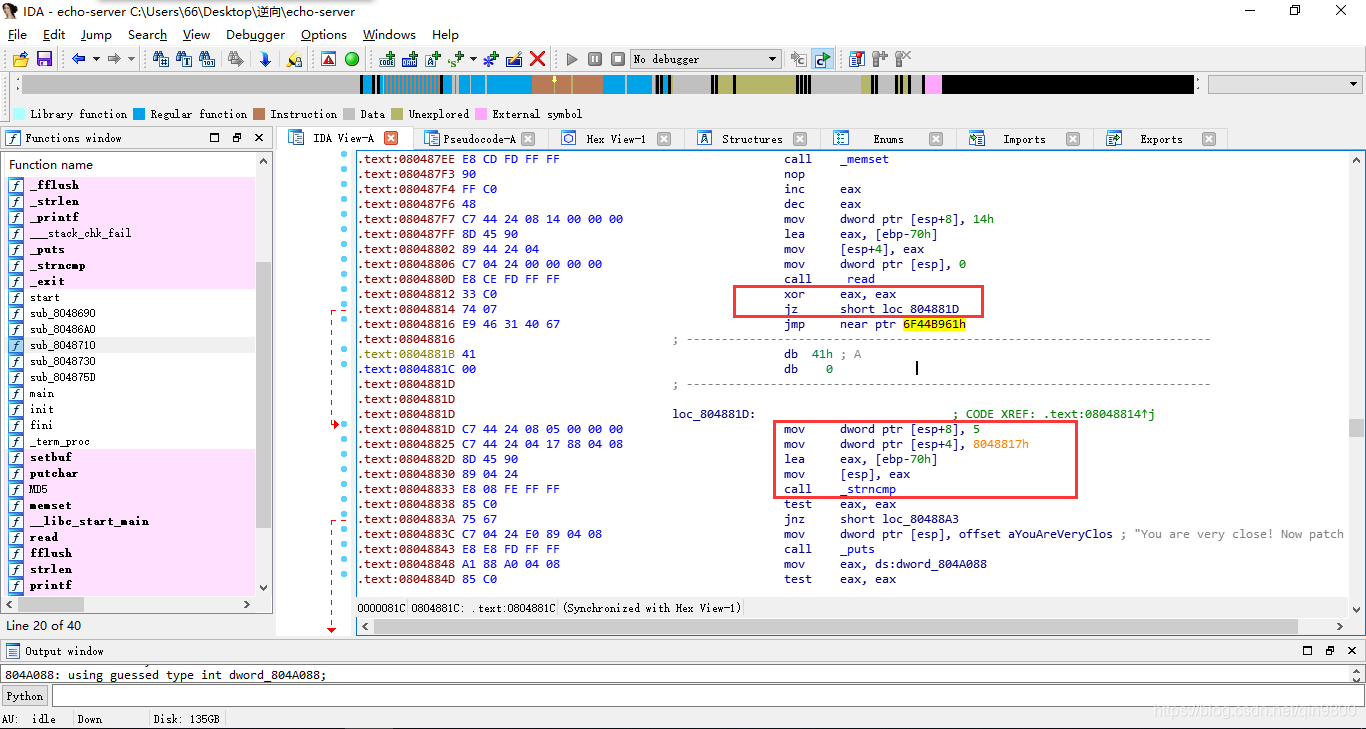
Task: Click the Instruction legend color swatch
Action: (x=259, y=114)
